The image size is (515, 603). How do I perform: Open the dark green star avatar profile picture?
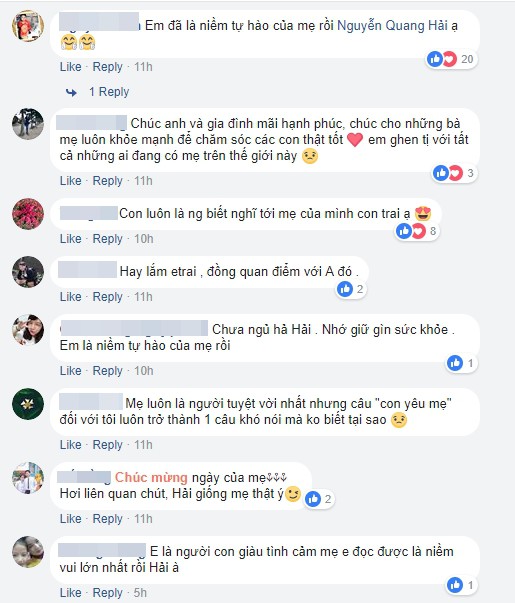[x=28, y=404]
